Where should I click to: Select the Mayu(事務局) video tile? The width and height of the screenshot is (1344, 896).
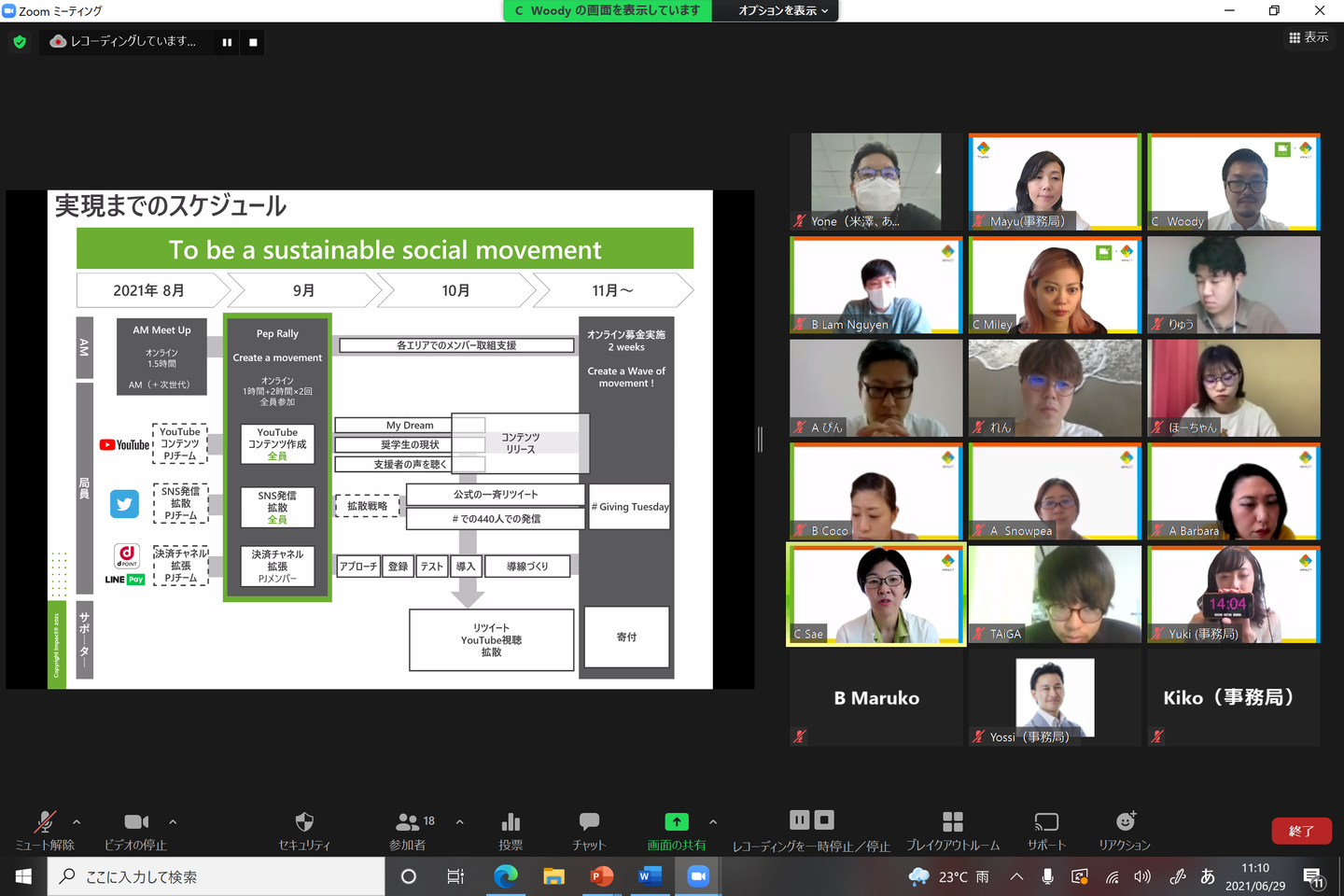coord(1055,182)
